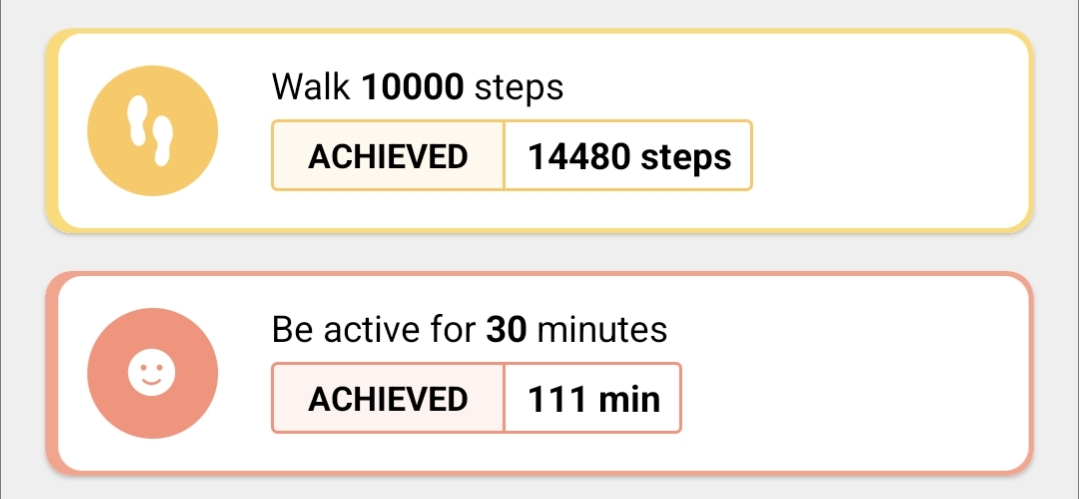The width and height of the screenshot is (1079, 499).
Task: Select the 14480 steps value
Action: 629,156
